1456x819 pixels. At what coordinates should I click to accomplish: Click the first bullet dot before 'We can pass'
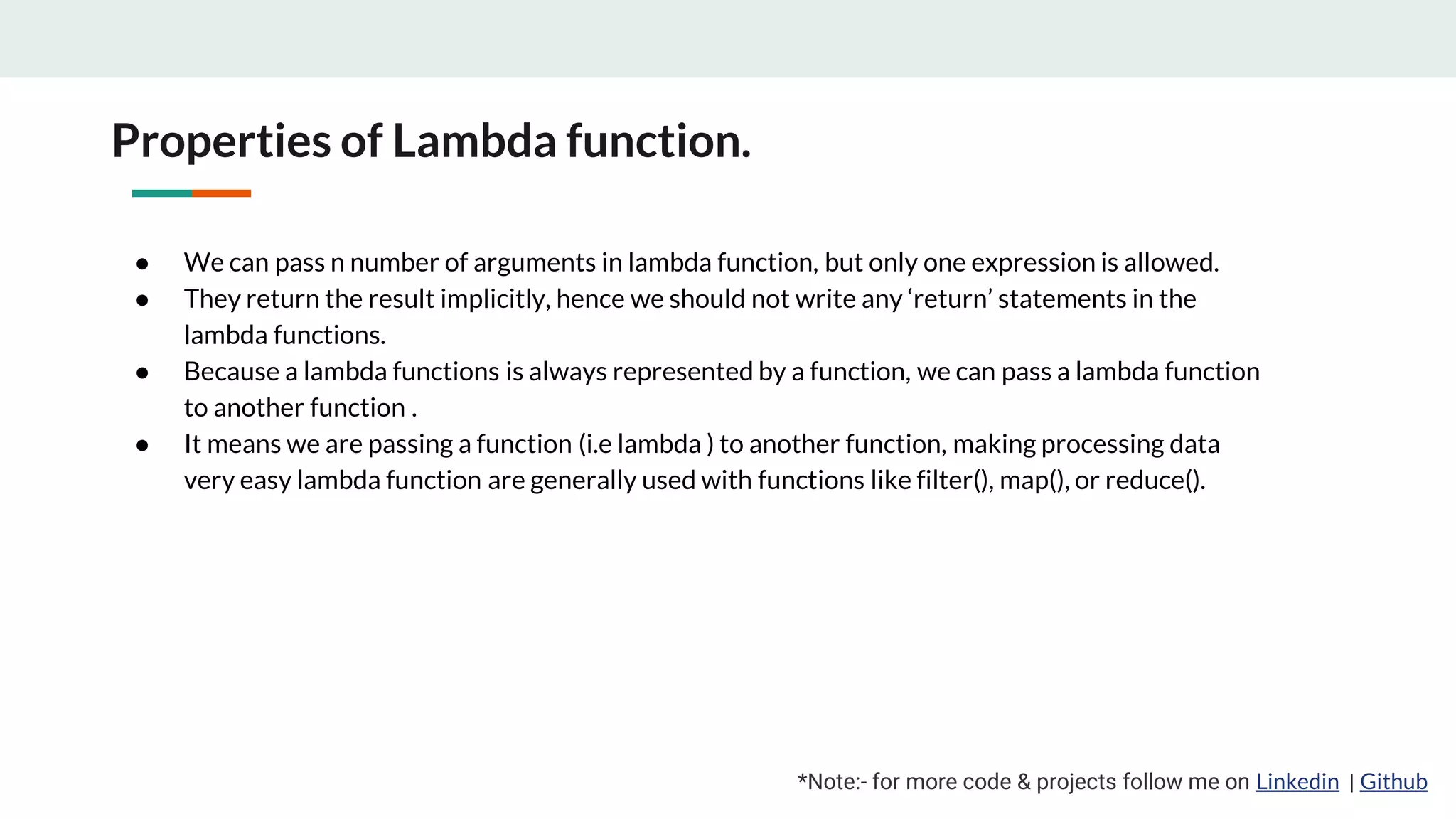[142, 264]
